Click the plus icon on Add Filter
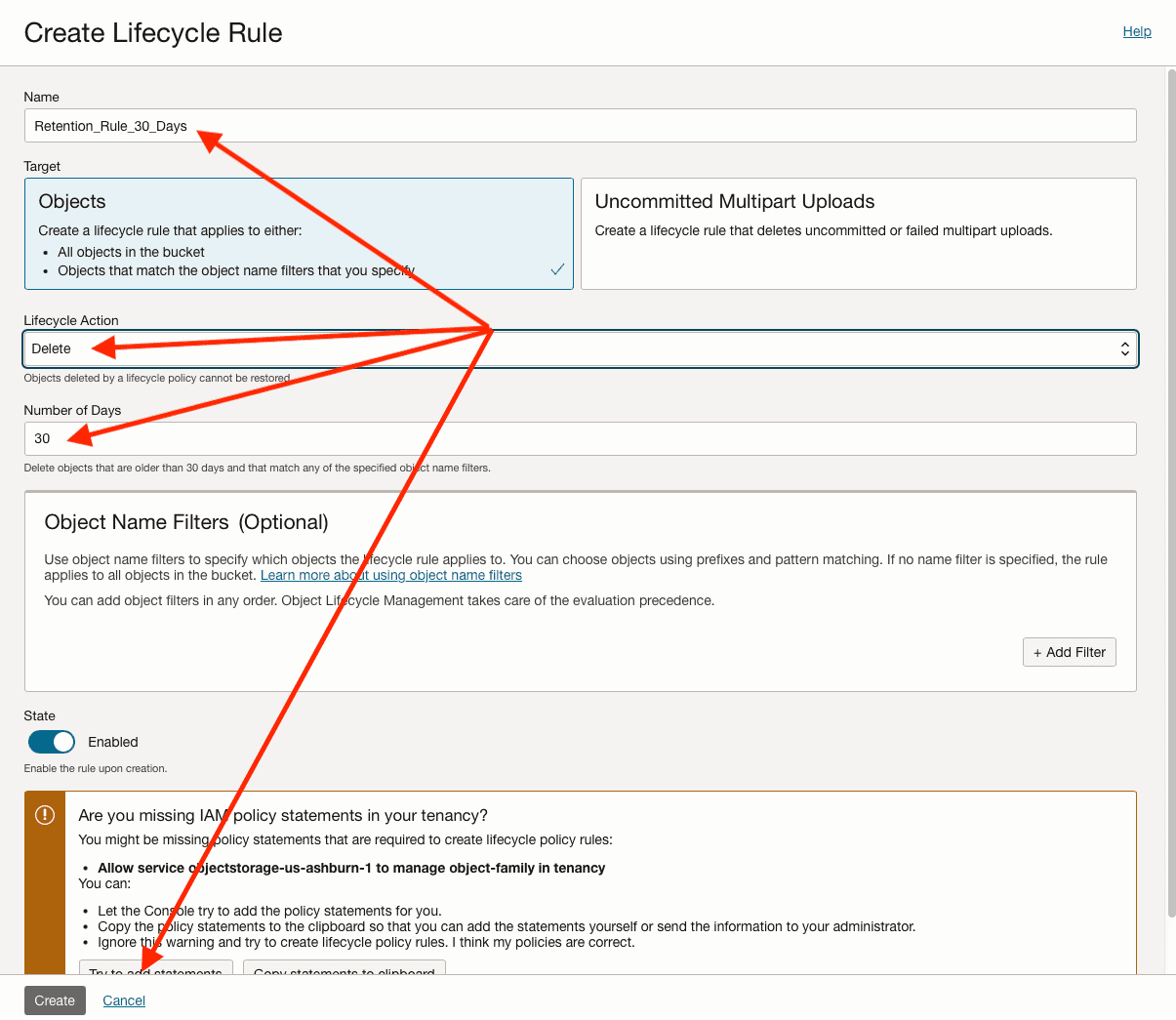Viewport: 1176px width, 1020px height. click(x=1036, y=653)
